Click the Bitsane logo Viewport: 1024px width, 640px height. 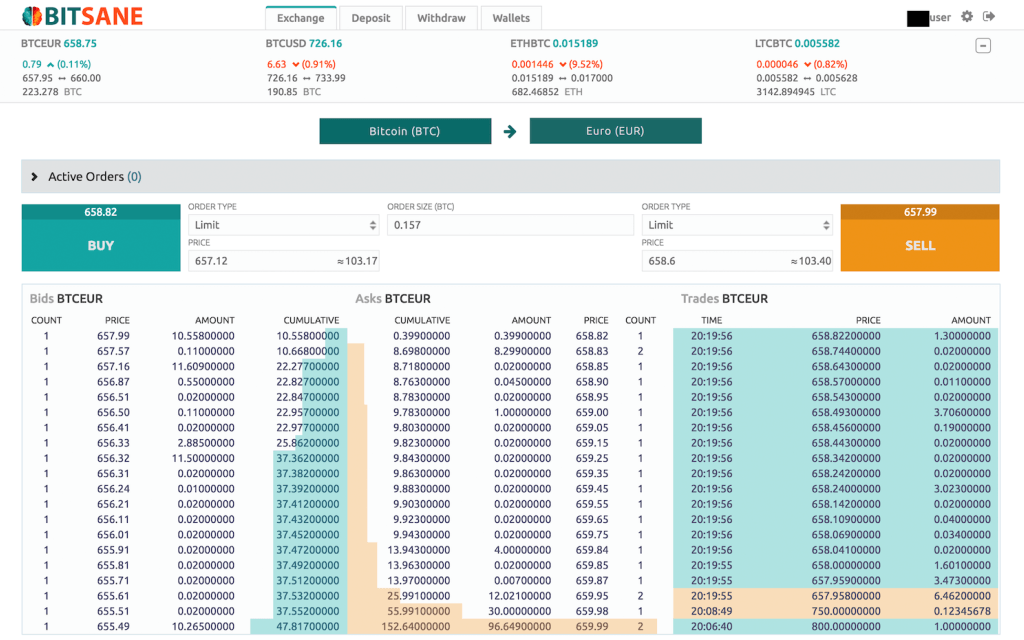coord(82,16)
